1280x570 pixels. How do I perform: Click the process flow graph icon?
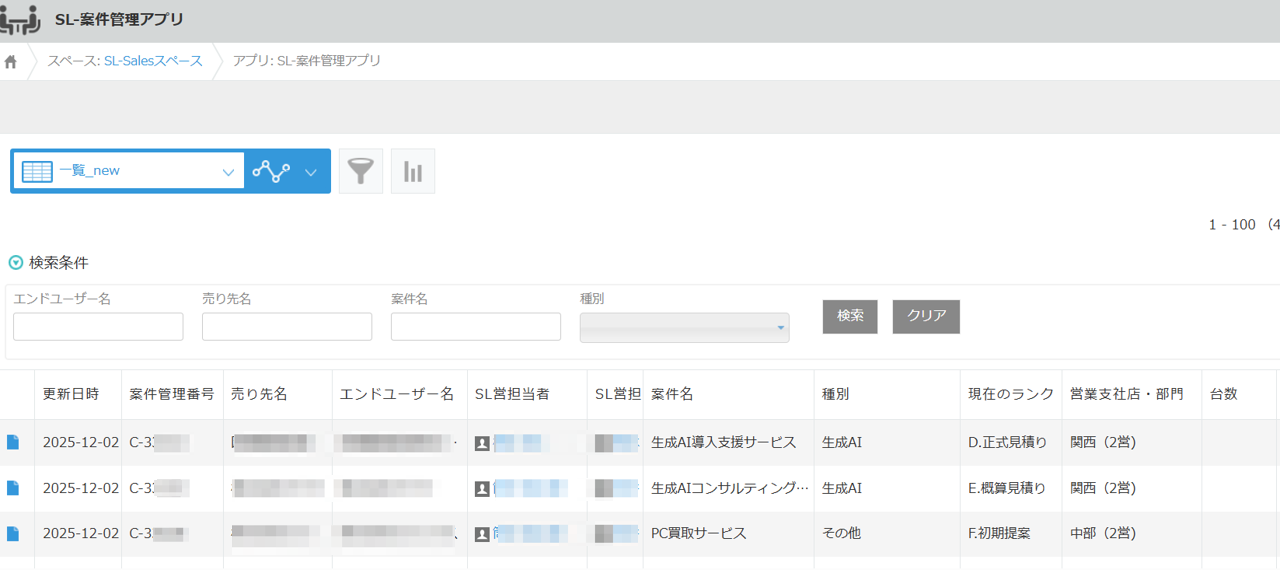tap(271, 171)
